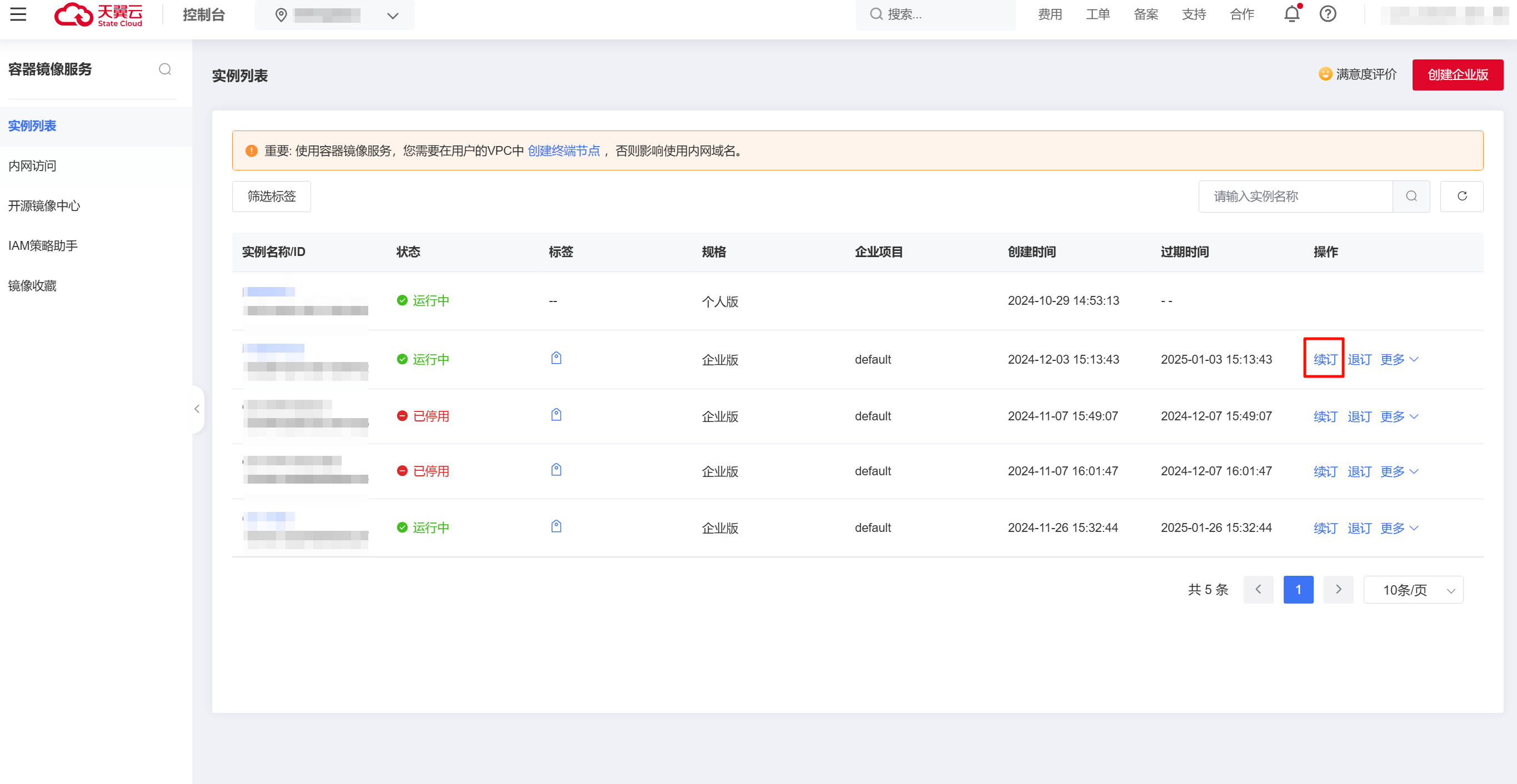Click the State Cloud logo

(x=98, y=15)
